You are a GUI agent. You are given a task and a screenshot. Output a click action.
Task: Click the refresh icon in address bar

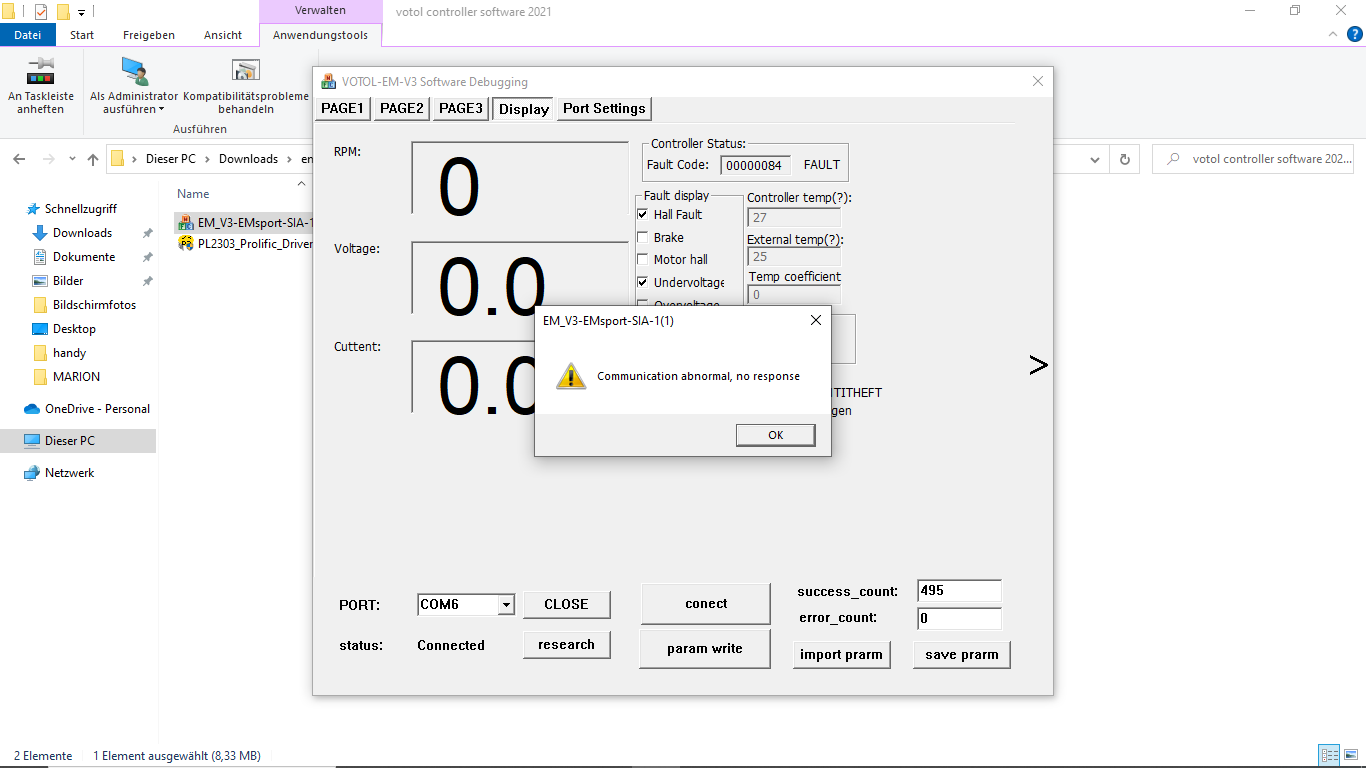[1125, 159]
